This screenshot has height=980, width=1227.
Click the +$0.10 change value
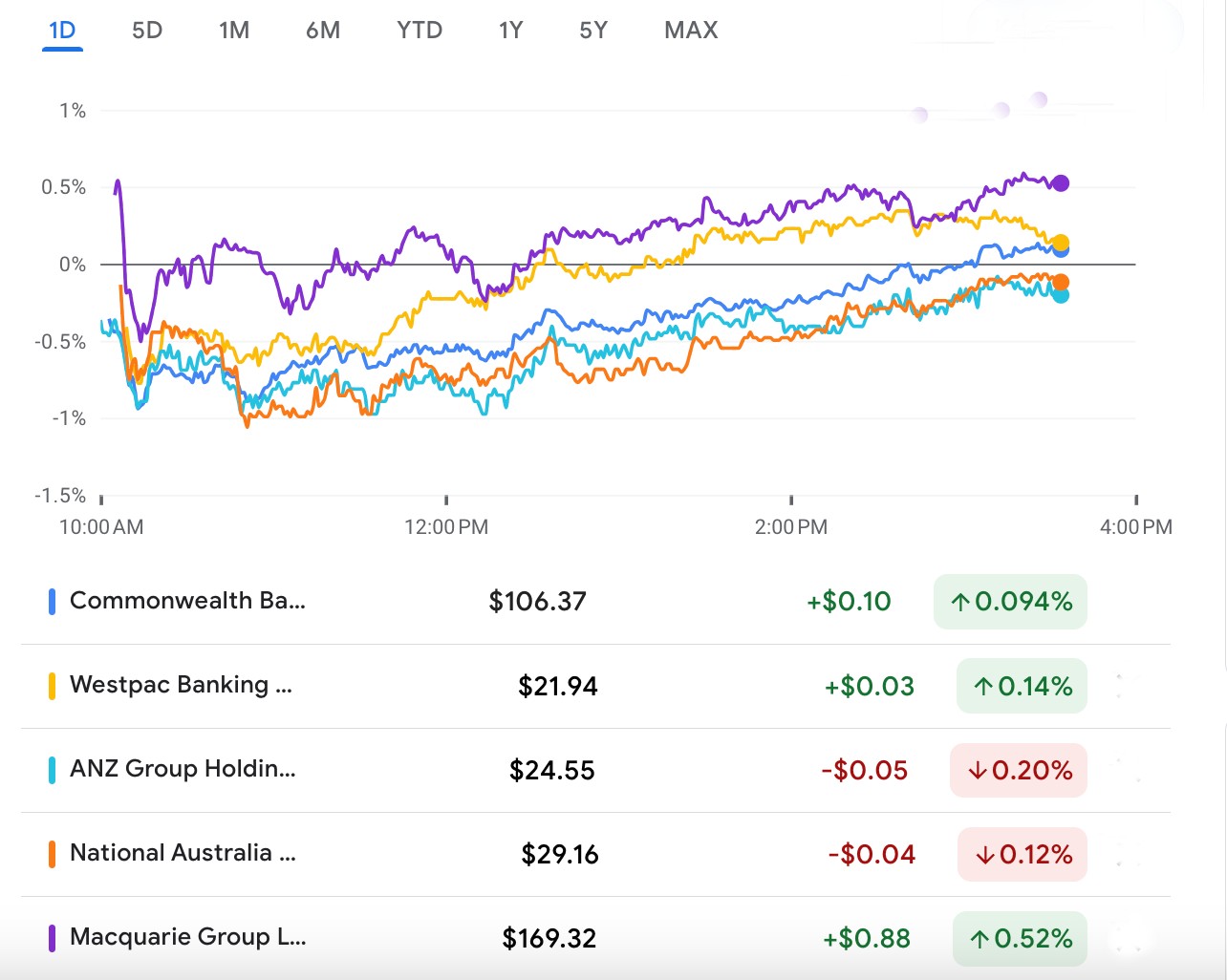click(x=849, y=602)
